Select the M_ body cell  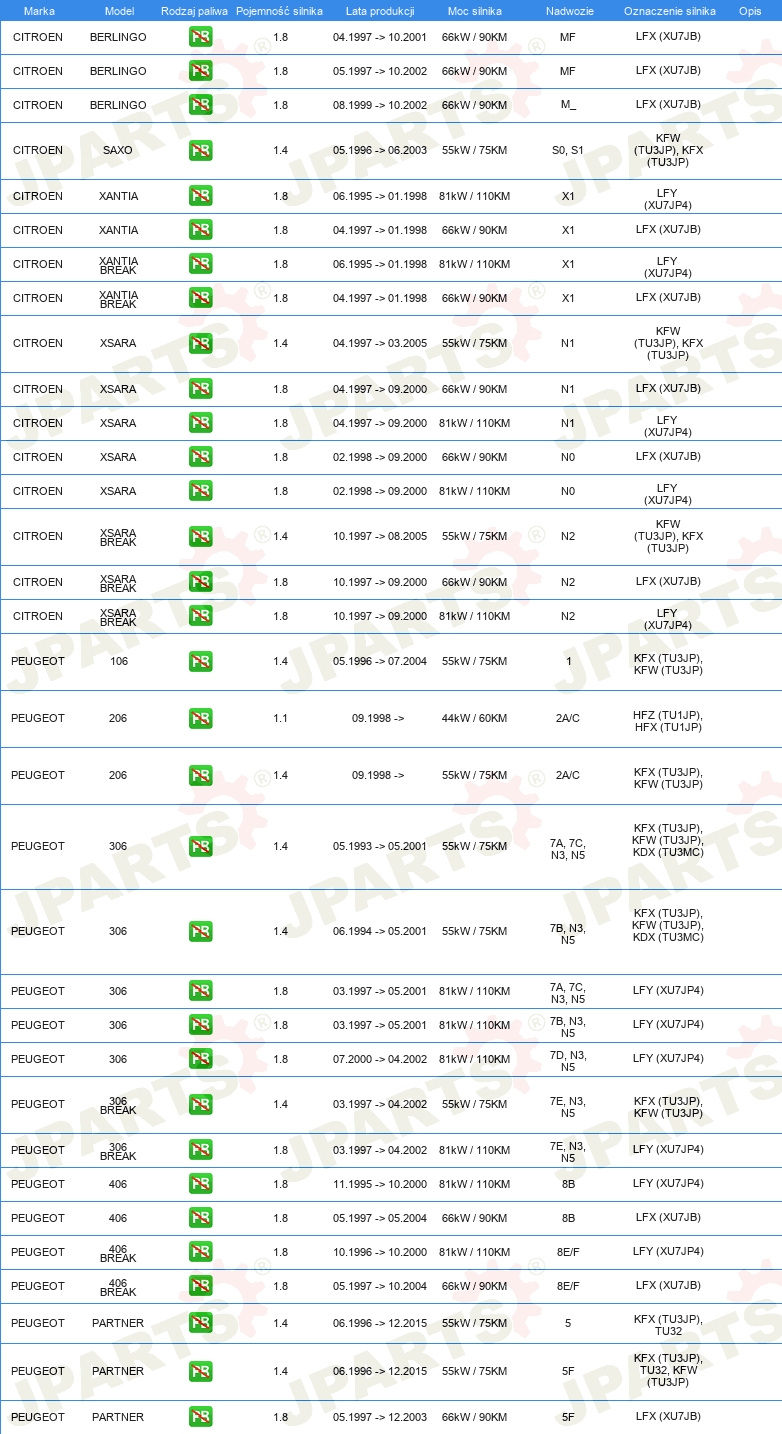click(x=568, y=105)
